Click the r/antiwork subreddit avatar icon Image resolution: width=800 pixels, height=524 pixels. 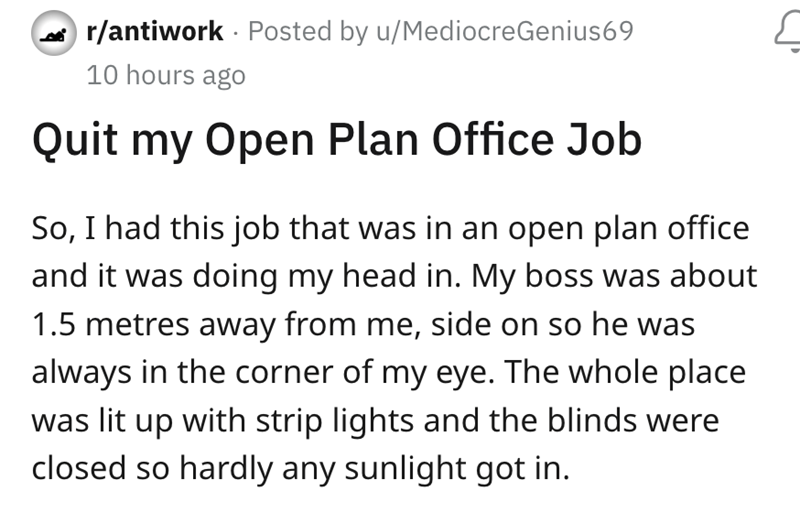(x=50, y=32)
